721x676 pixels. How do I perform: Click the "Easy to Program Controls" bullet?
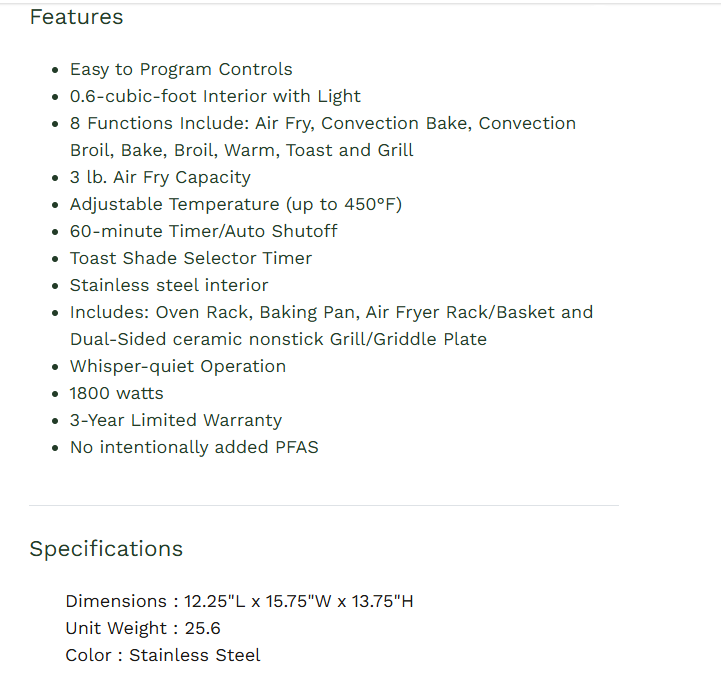click(x=181, y=69)
